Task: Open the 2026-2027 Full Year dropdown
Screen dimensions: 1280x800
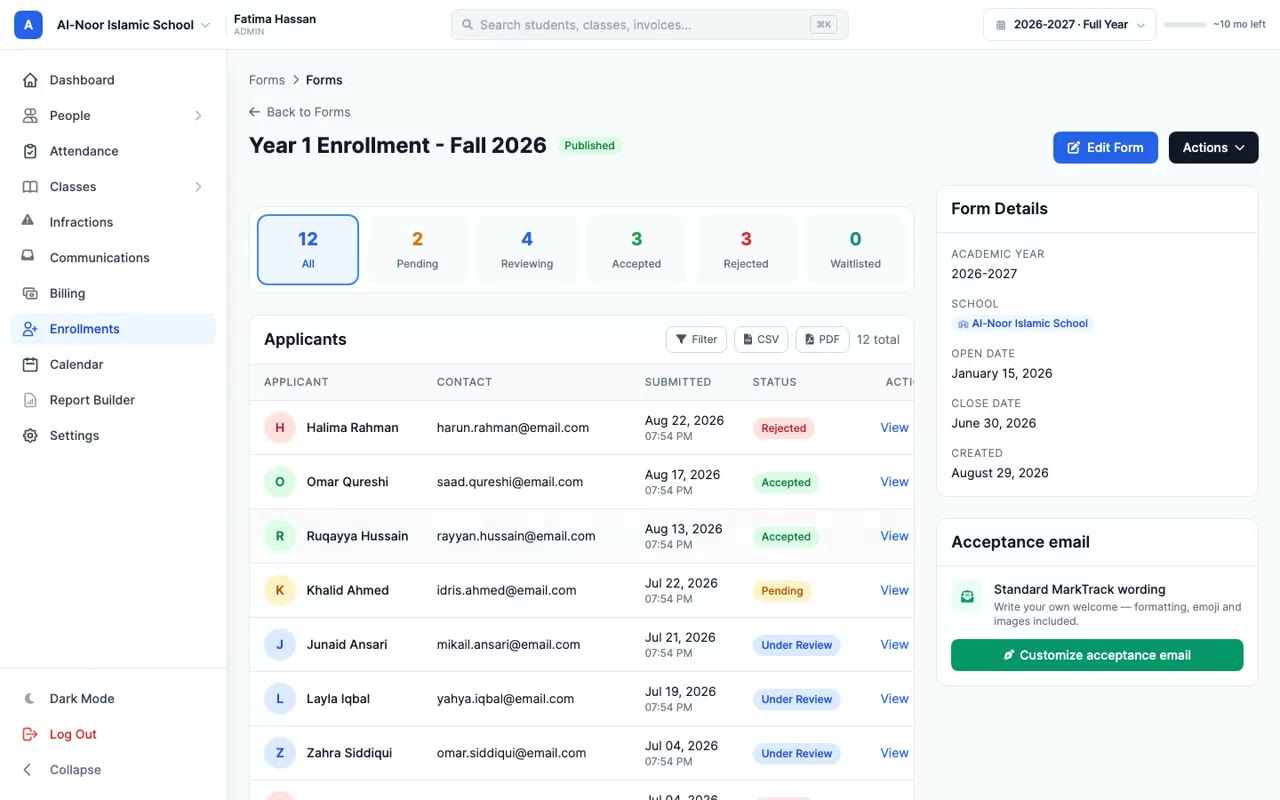Action: (x=1069, y=25)
